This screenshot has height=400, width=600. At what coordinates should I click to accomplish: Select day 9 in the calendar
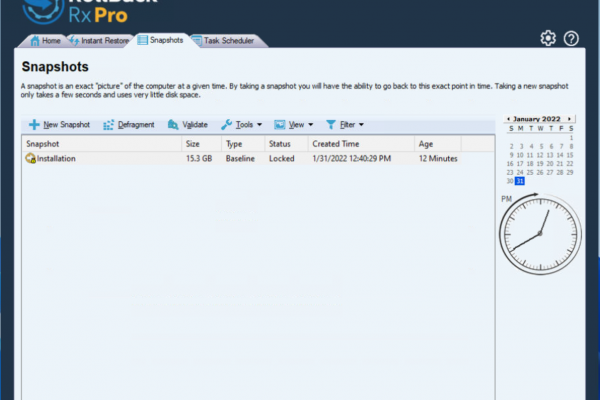[511, 155]
